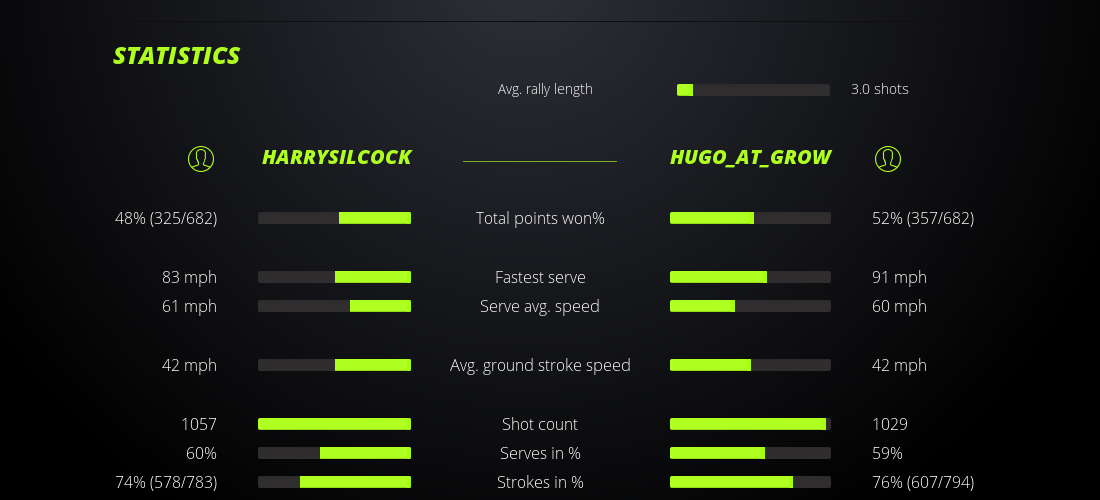Viewport: 1100px width, 500px height.
Task: Open the HUGO_AT_GROW player name
Action: (750, 158)
